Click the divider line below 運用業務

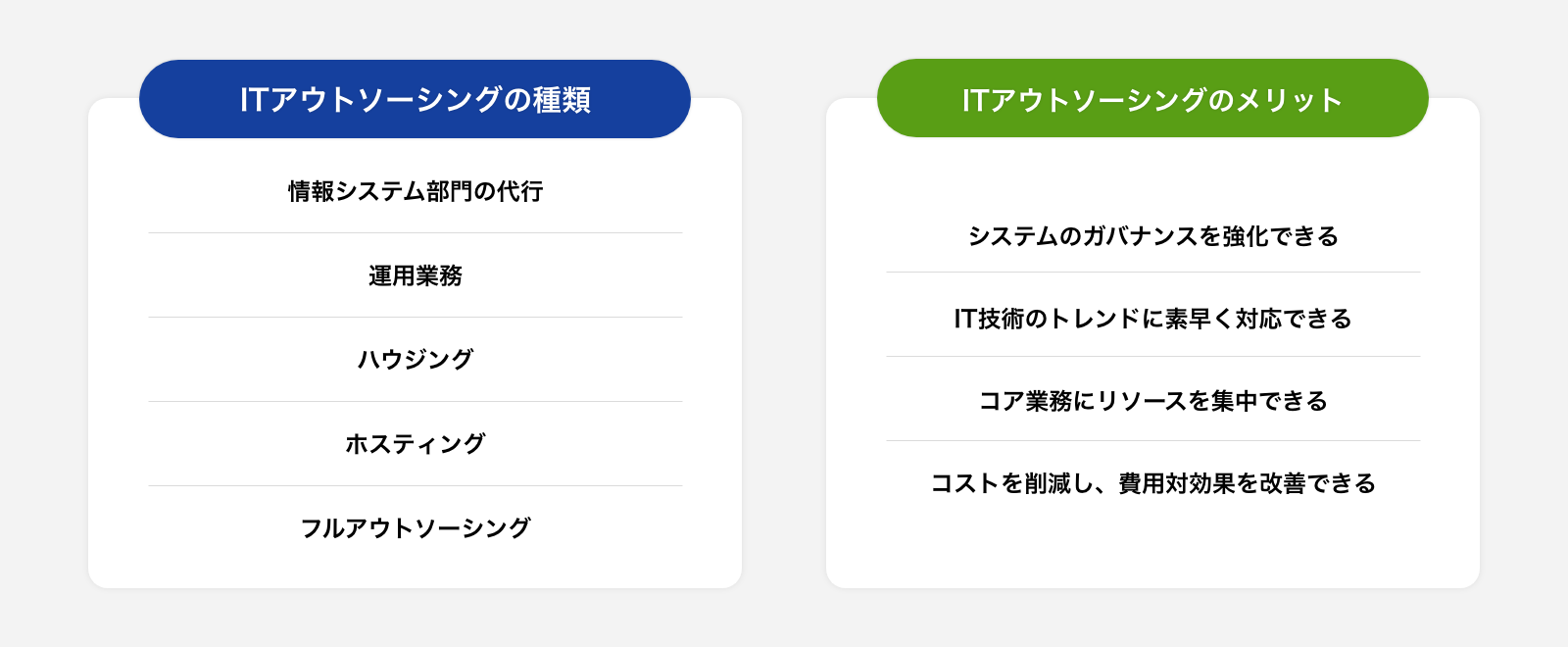click(416, 317)
